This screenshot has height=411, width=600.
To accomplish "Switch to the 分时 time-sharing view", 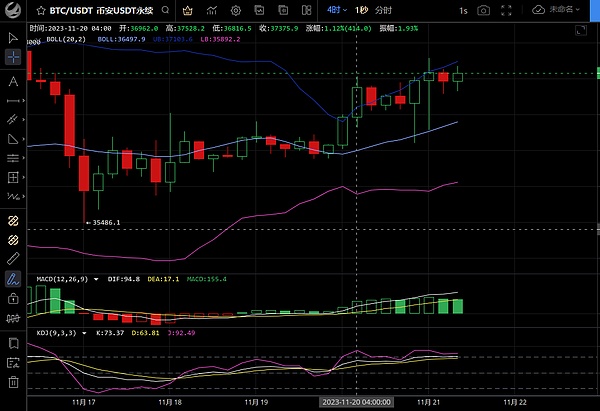I will point(384,10).
